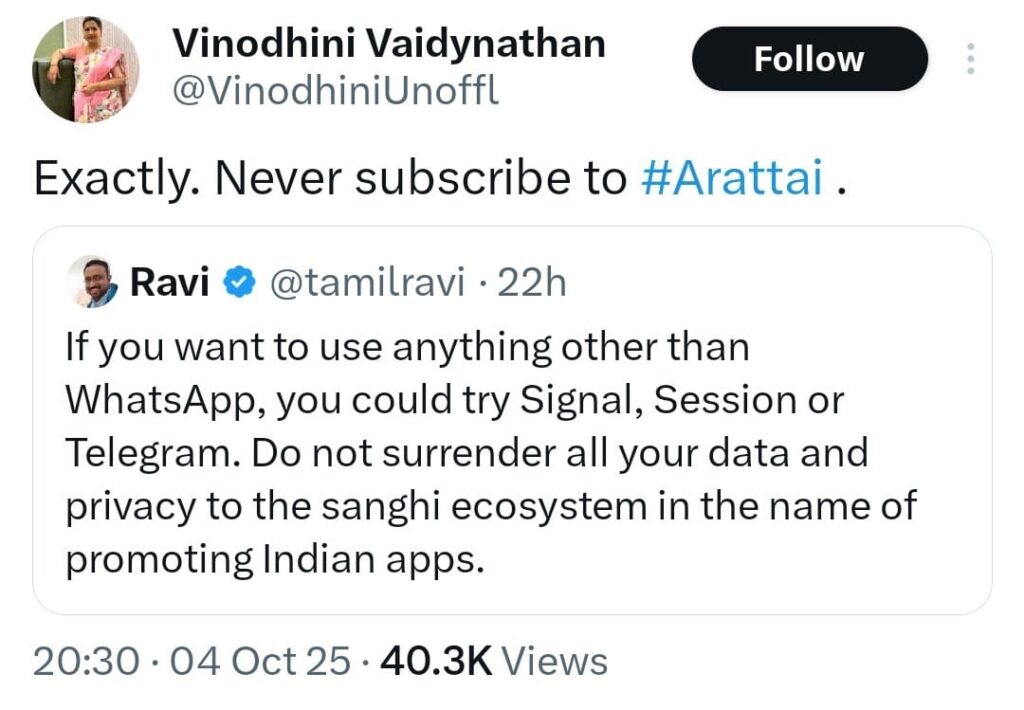Open Ravi's name in quoted post
The image size is (1024, 710).
169,282
